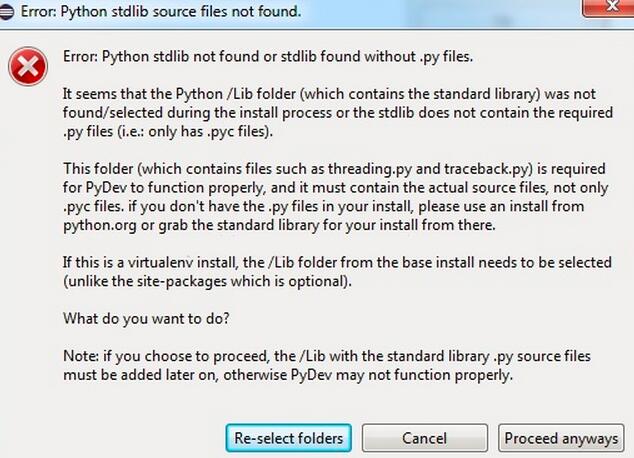
Task: Cancel the stdlib error dialog
Action: pos(424,438)
